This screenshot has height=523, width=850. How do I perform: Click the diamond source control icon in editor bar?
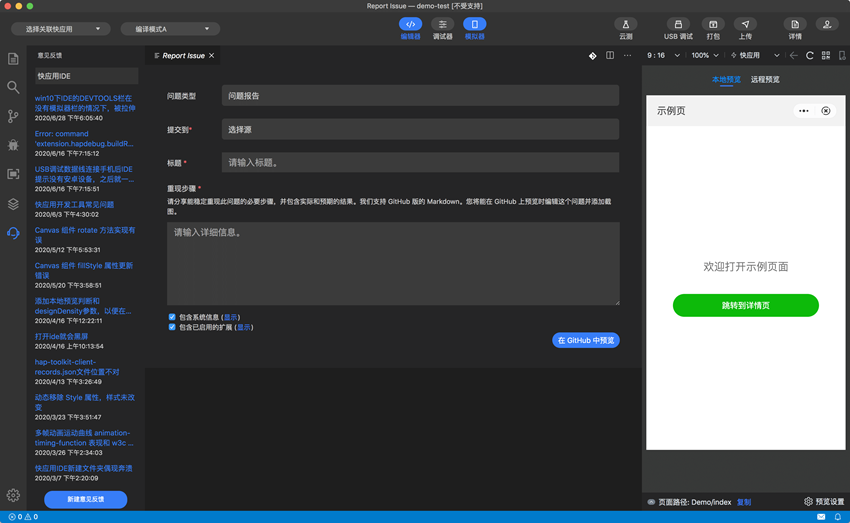[x=593, y=56]
